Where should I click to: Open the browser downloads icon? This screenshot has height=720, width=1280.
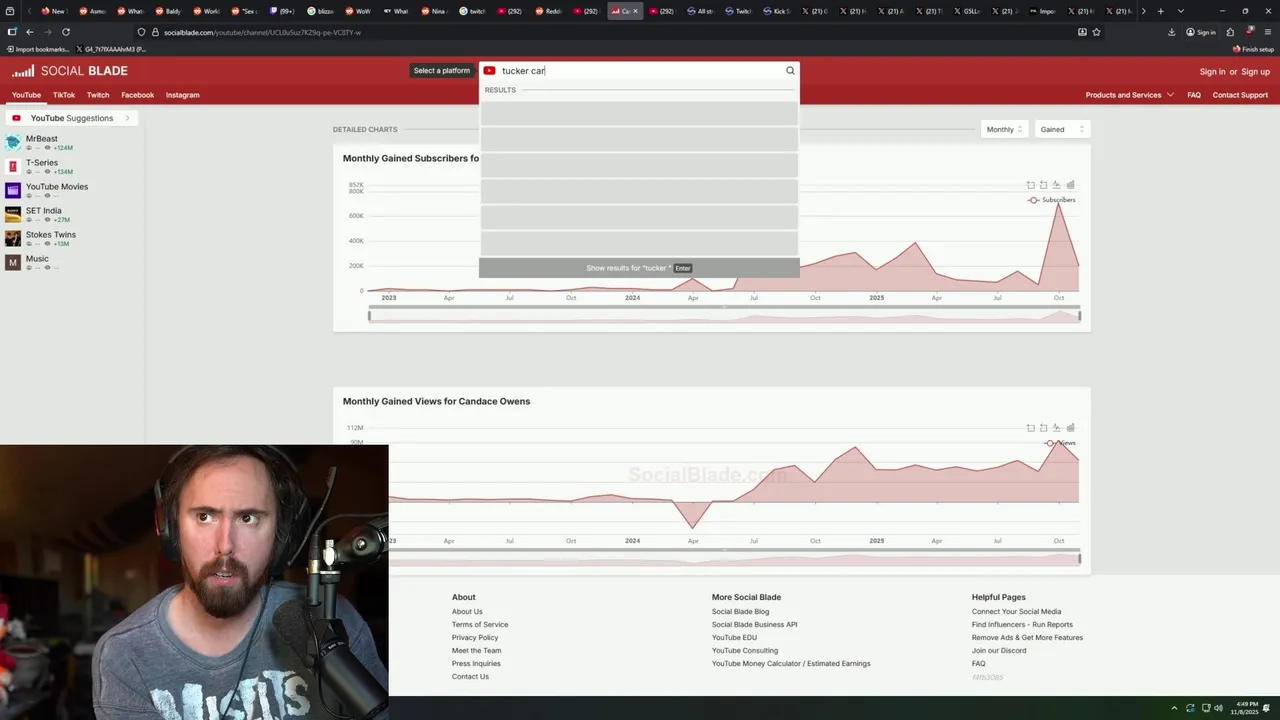coord(1172,32)
